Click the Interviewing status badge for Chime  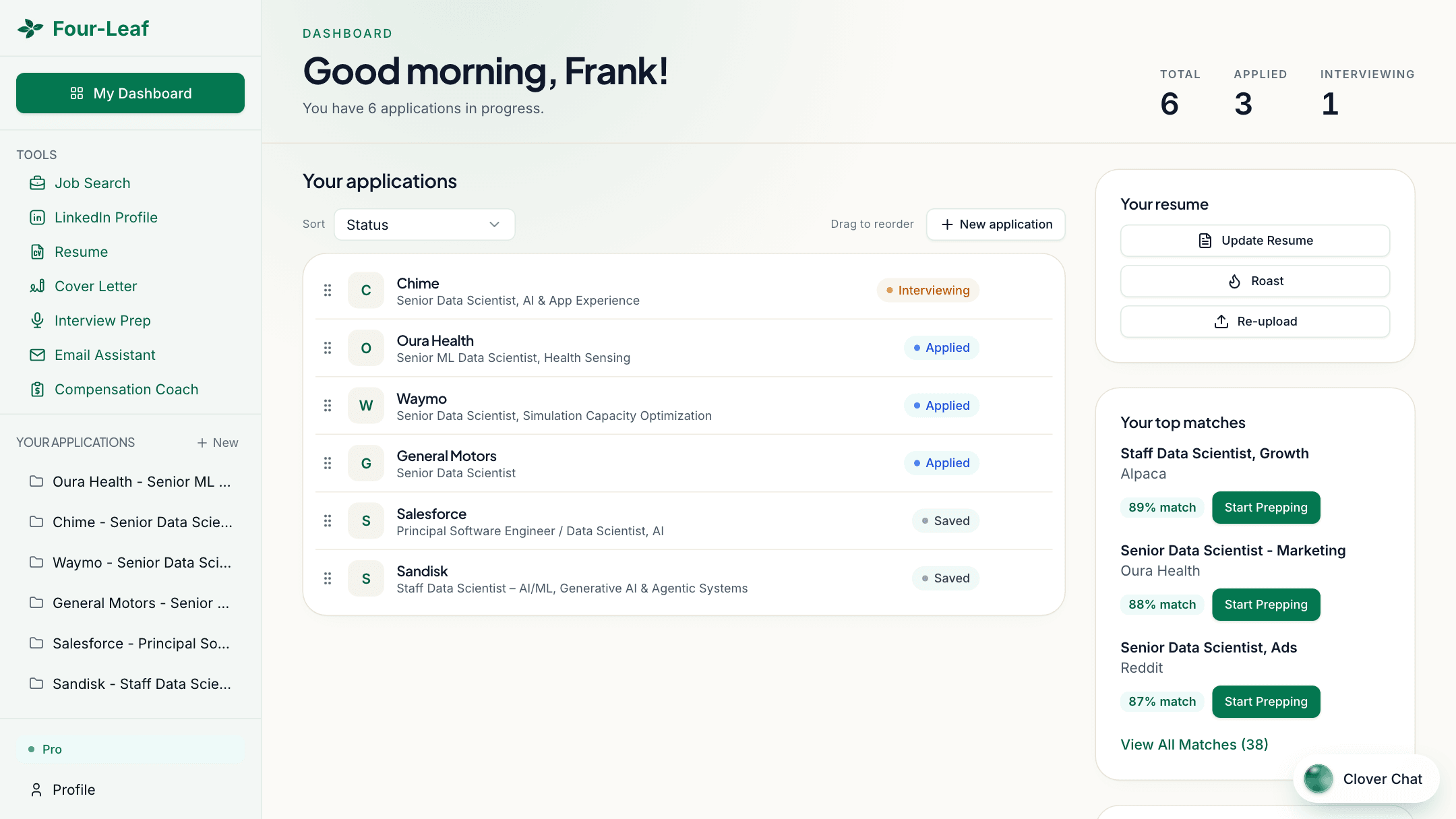(x=928, y=291)
